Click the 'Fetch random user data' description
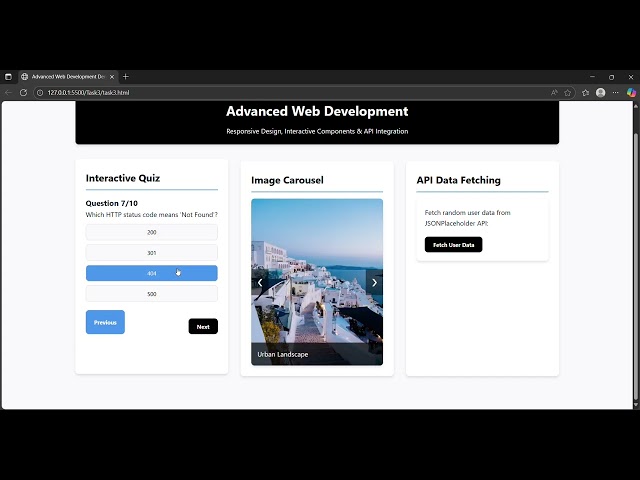Screen dimensions: 640x480 coord(467,218)
